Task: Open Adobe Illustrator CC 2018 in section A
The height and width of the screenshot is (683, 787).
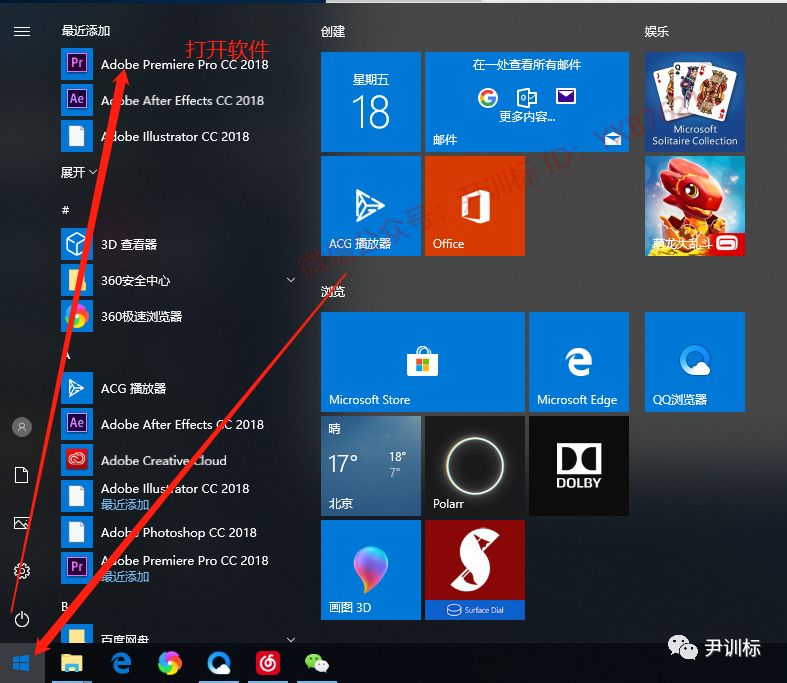Action: (x=178, y=496)
